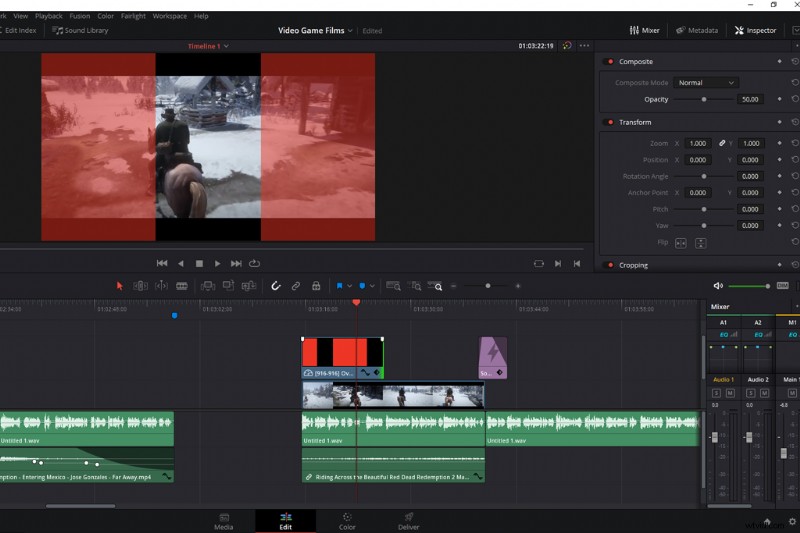Image resolution: width=800 pixels, height=533 pixels.
Task: Open the Sound Library panel
Action: tap(81, 31)
